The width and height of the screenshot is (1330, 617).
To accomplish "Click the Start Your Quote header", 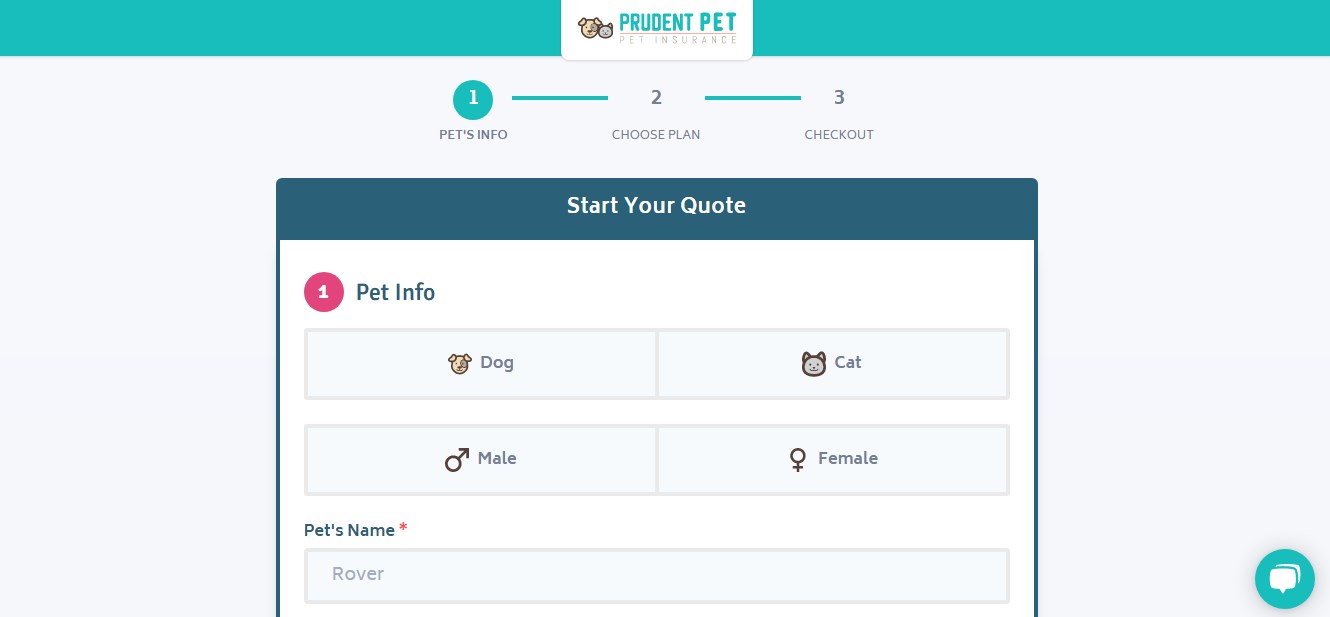I will 657,206.
